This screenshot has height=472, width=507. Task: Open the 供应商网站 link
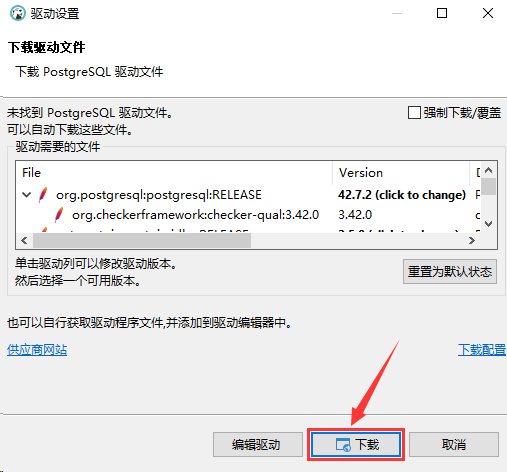pyautogui.click(x=37, y=350)
